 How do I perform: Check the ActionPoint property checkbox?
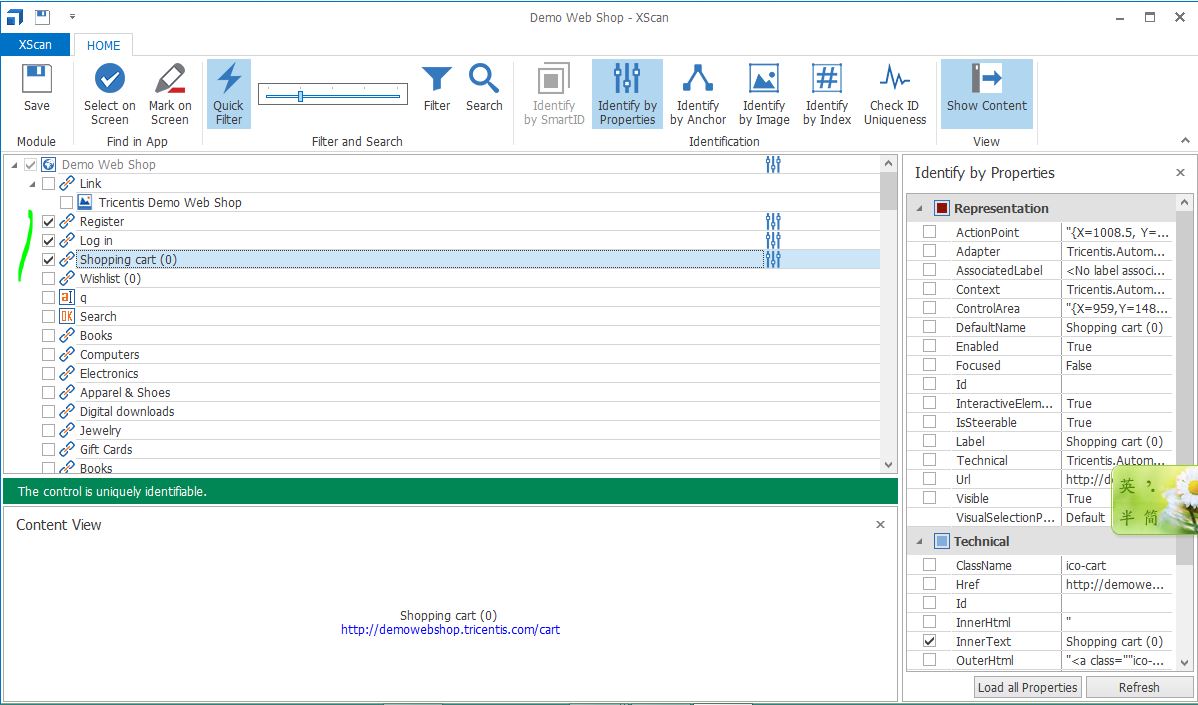[929, 231]
